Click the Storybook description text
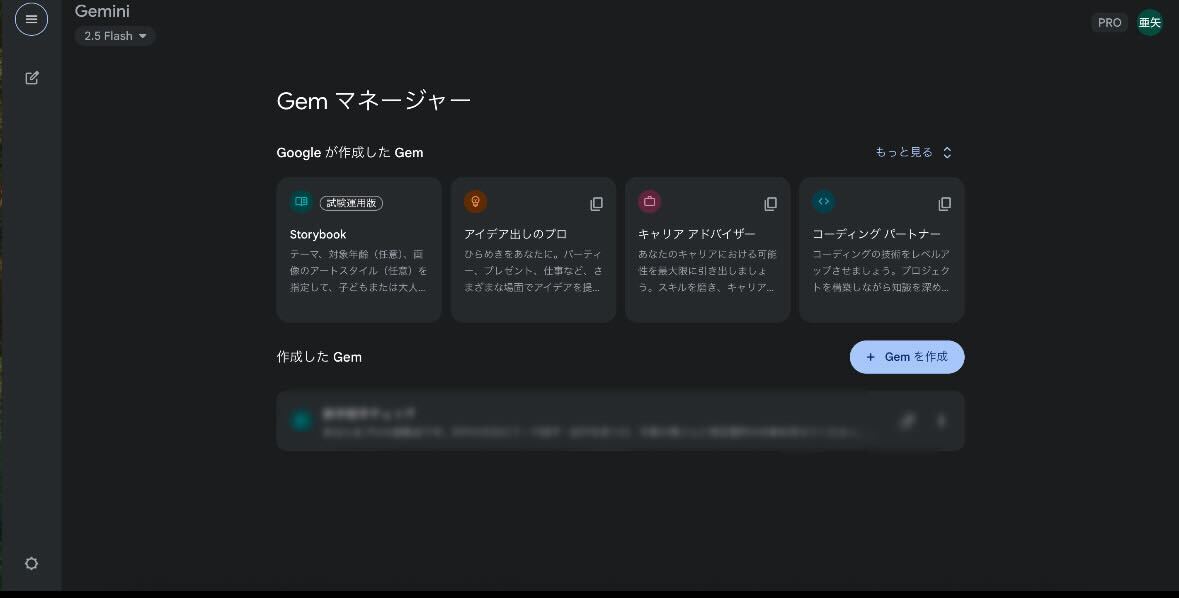The image size is (1179, 598). tap(359, 271)
